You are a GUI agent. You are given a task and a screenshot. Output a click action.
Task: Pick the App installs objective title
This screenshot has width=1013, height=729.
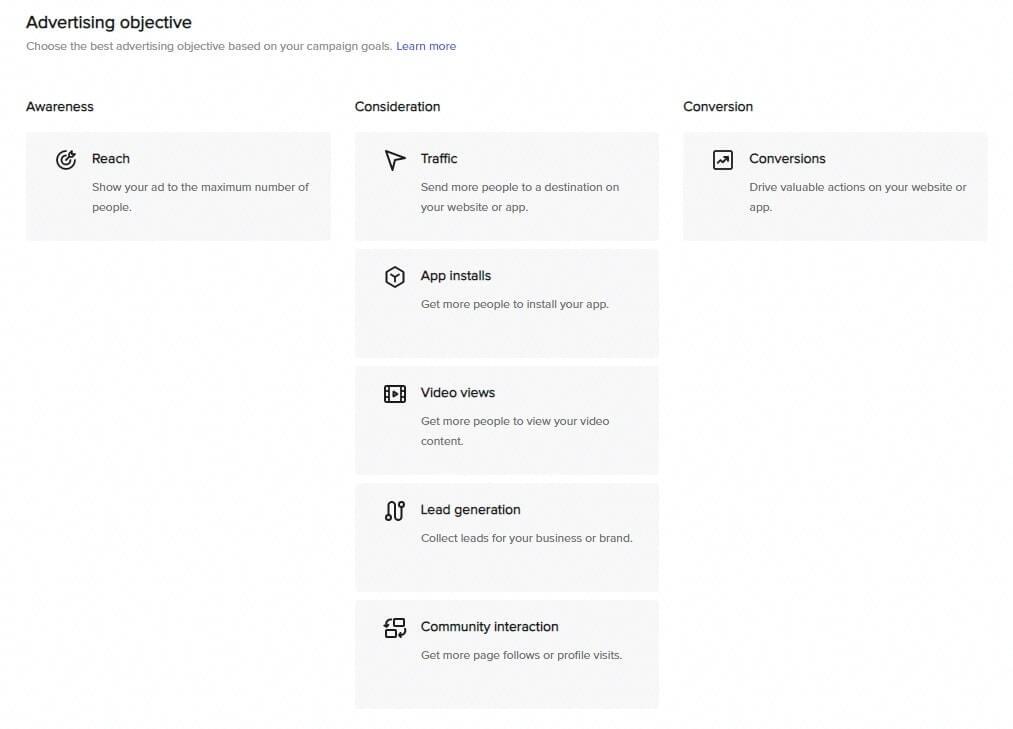[x=456, y=276]
